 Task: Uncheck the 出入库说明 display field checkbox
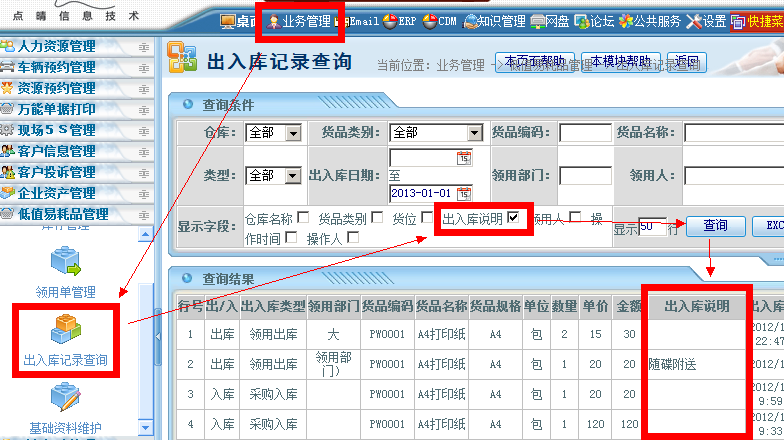(514, 218)
